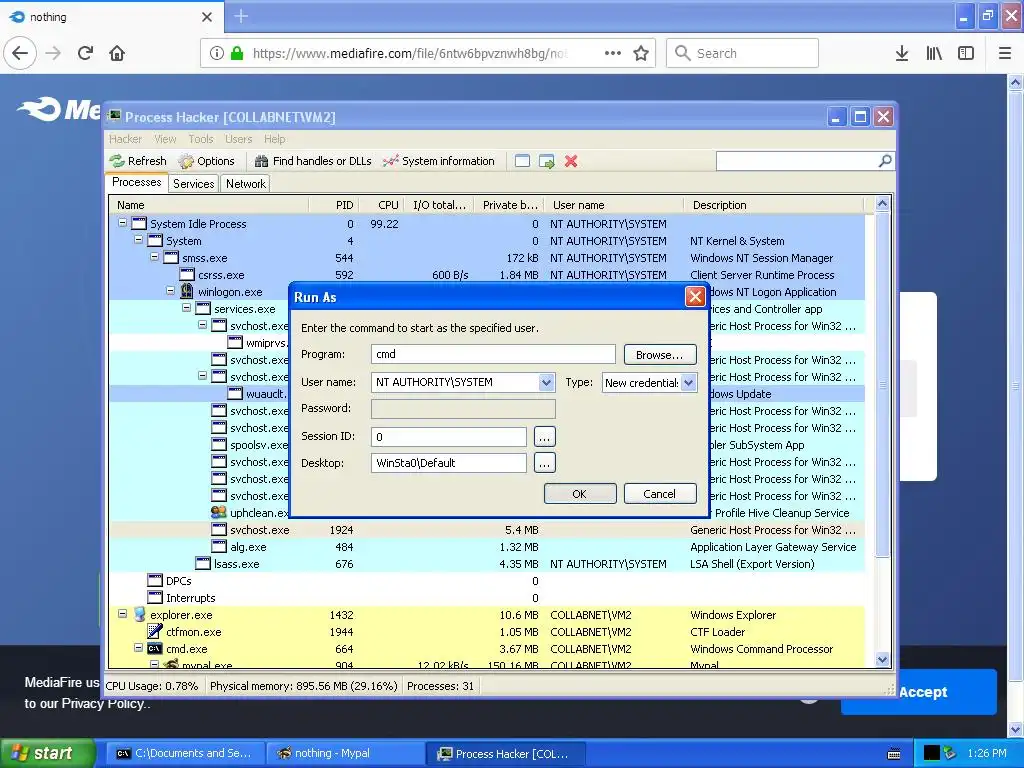Select the winlogon.exe process icon
The width and height of the screenshot is (1024, 768).
(x=187, y=291)
